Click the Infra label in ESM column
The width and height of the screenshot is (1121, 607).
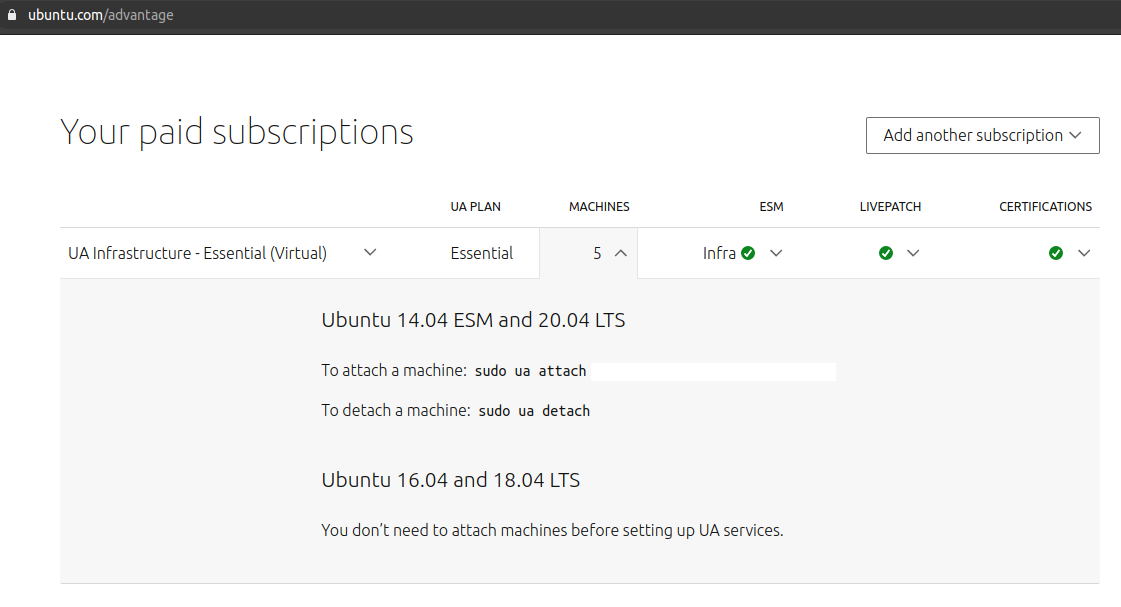(x=719, y=253)
